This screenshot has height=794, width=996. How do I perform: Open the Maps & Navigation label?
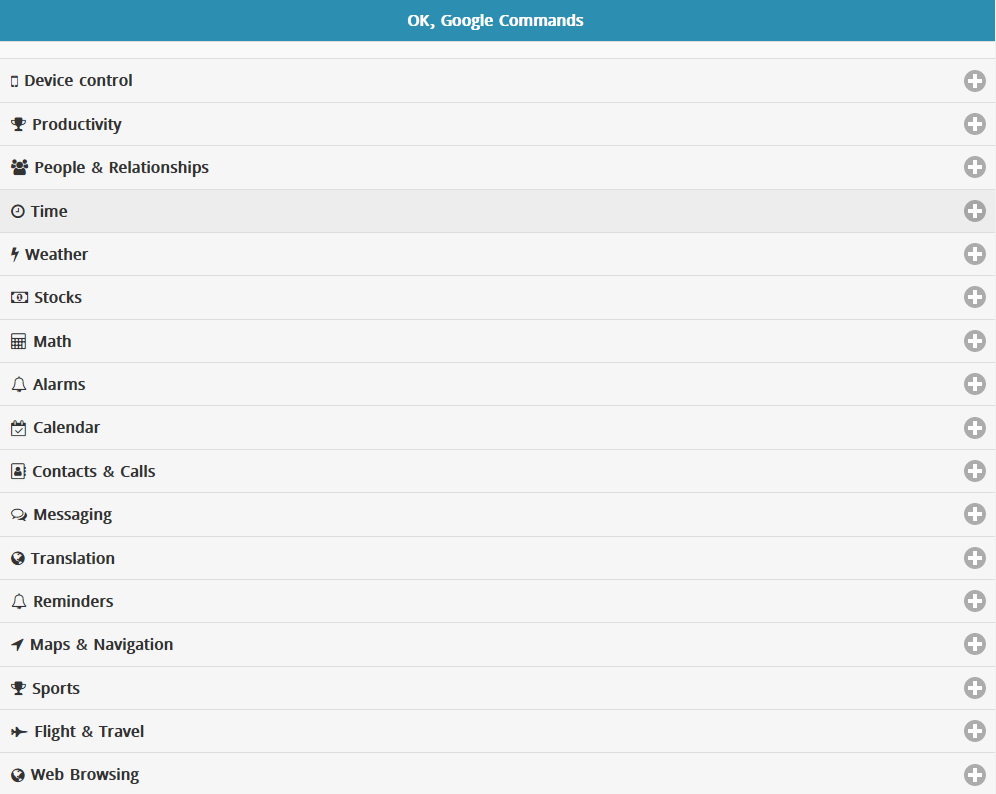102,645
